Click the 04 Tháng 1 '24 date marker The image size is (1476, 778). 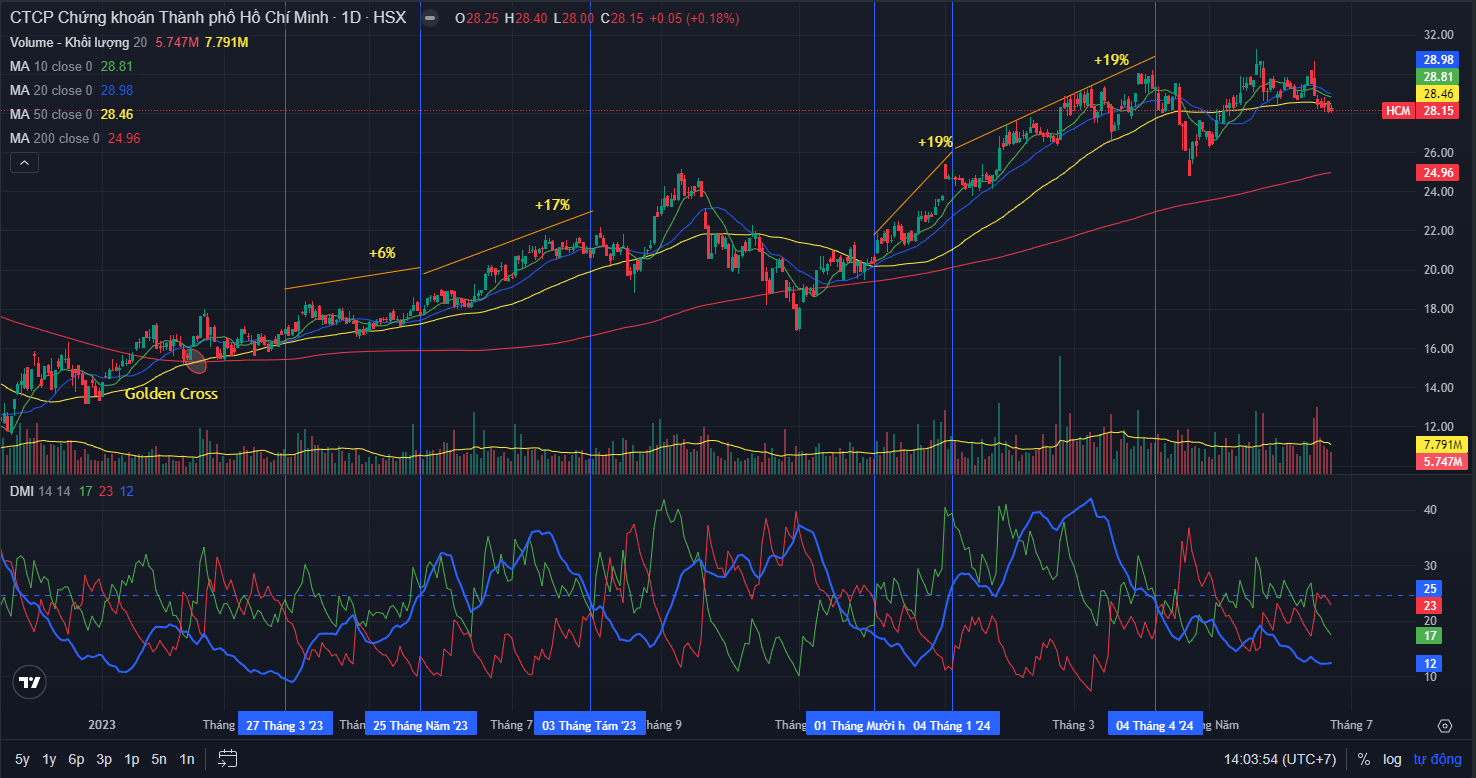[952, 725]
